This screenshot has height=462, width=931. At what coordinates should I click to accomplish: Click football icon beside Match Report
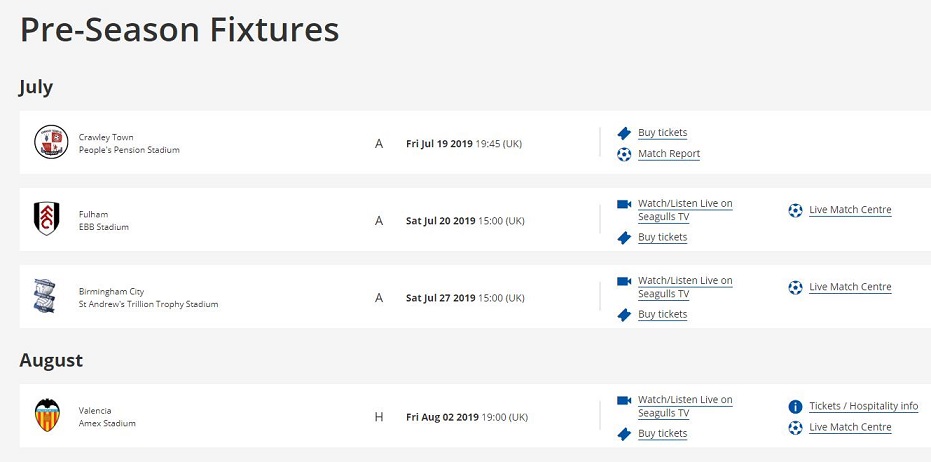coord(623,154)
